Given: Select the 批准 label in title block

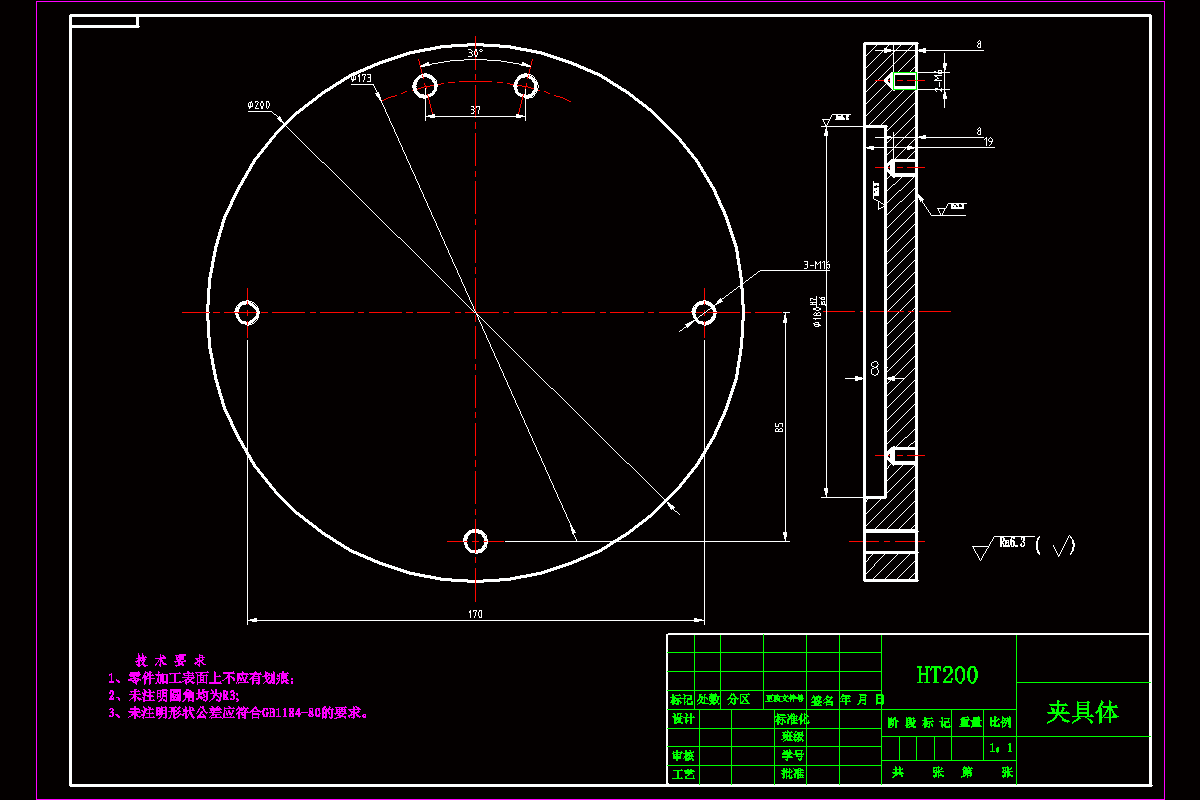Looking at the screenshot, I should click(792, 774).
